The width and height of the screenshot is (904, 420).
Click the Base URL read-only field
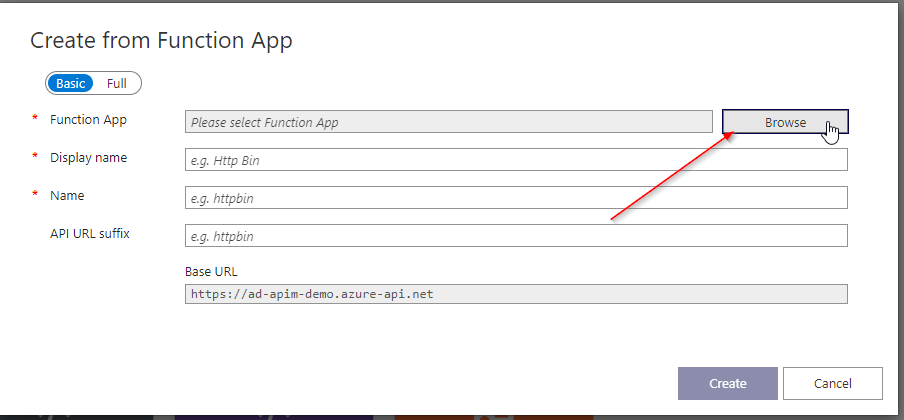(516, 294)
